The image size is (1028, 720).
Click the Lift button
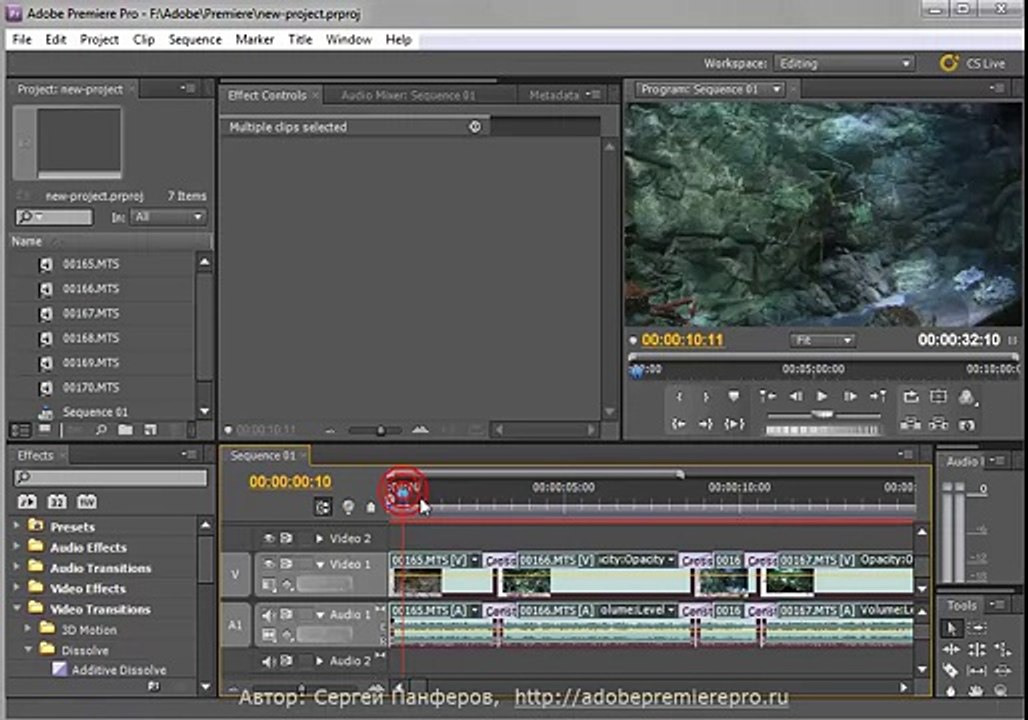(x=910, y=424)
